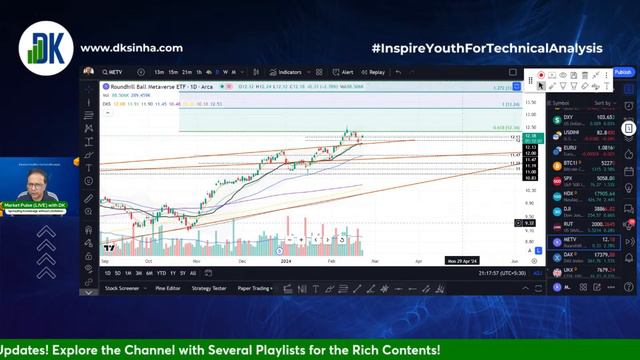640x360 pixels.
Task: Add a symbol to compare via plus icon
Action: pyautogui.click(x=141, y=72)
